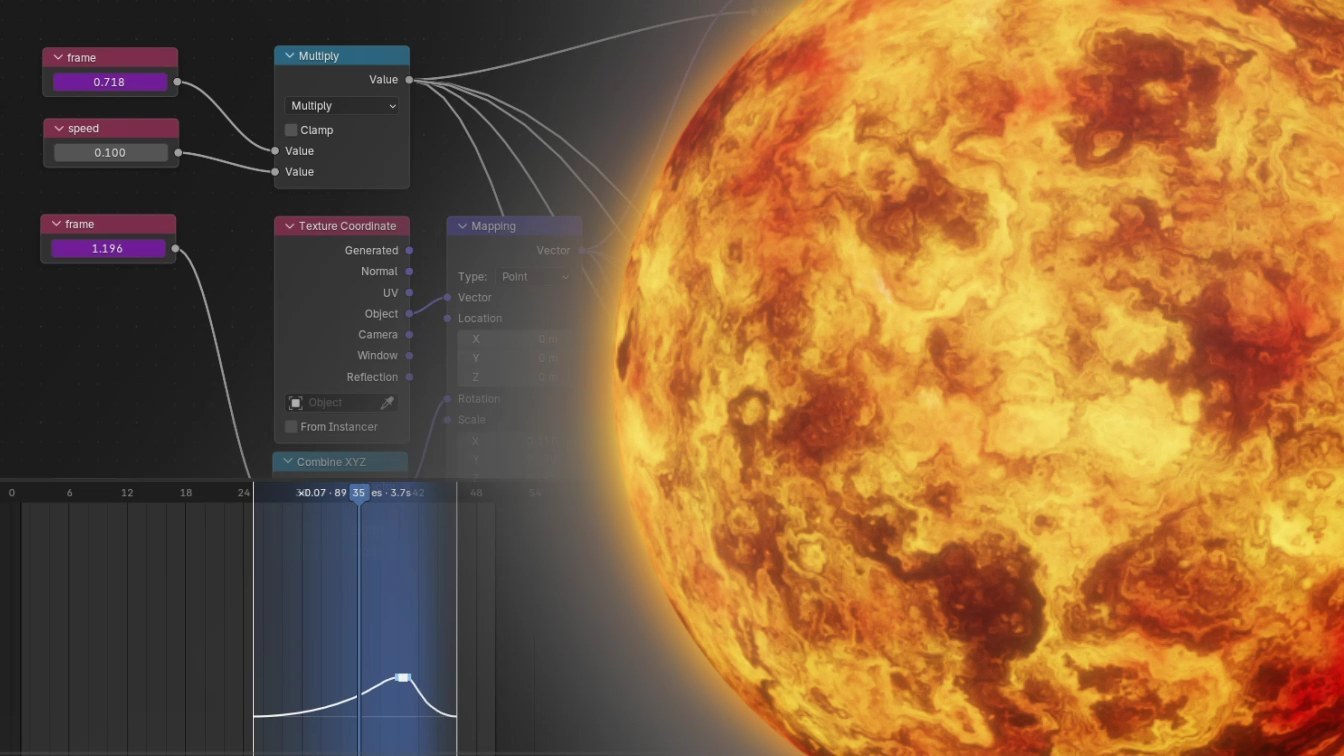
Task: Click frame 48 on the timeline ruler
Action: (476, 493)
